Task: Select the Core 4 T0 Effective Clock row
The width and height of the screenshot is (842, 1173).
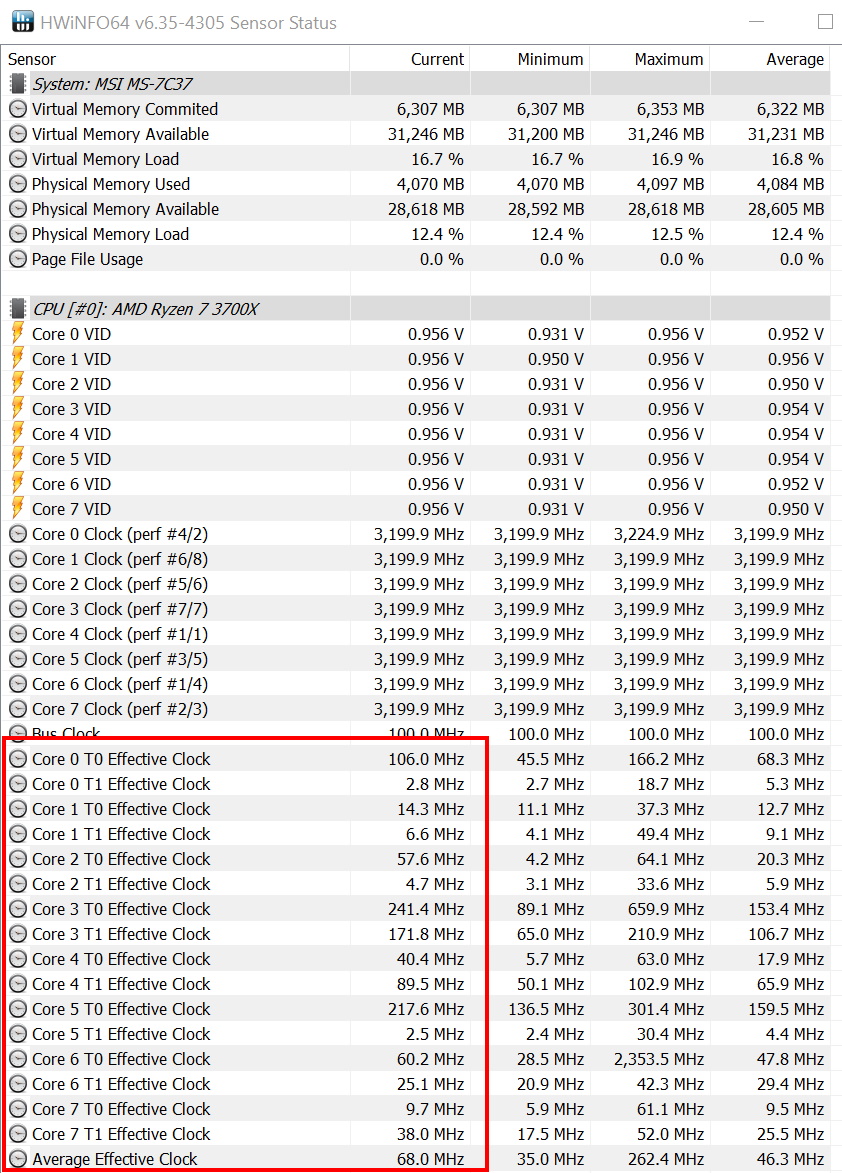Action: coord(416,959)
